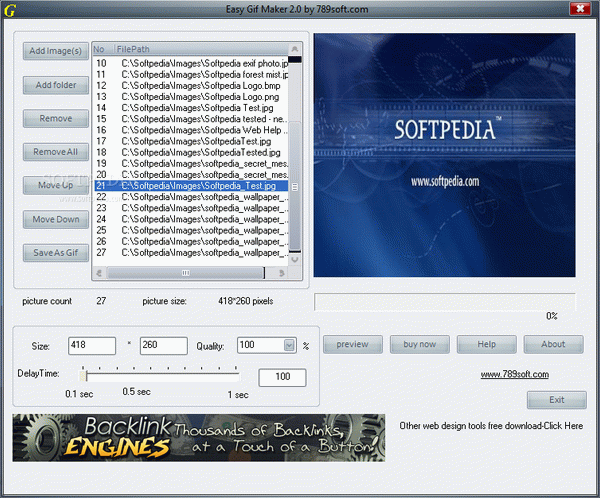Click the height size field showing 260
The image size is (600, 498).
coord(163,345)
